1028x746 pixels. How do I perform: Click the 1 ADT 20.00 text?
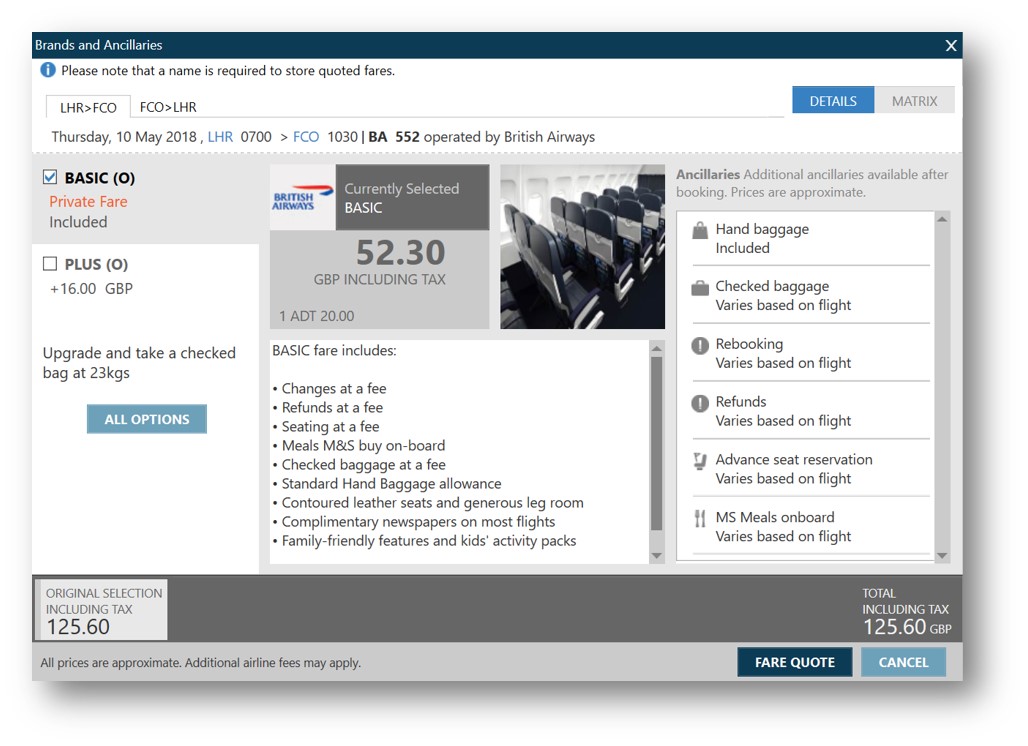[317, 316]
